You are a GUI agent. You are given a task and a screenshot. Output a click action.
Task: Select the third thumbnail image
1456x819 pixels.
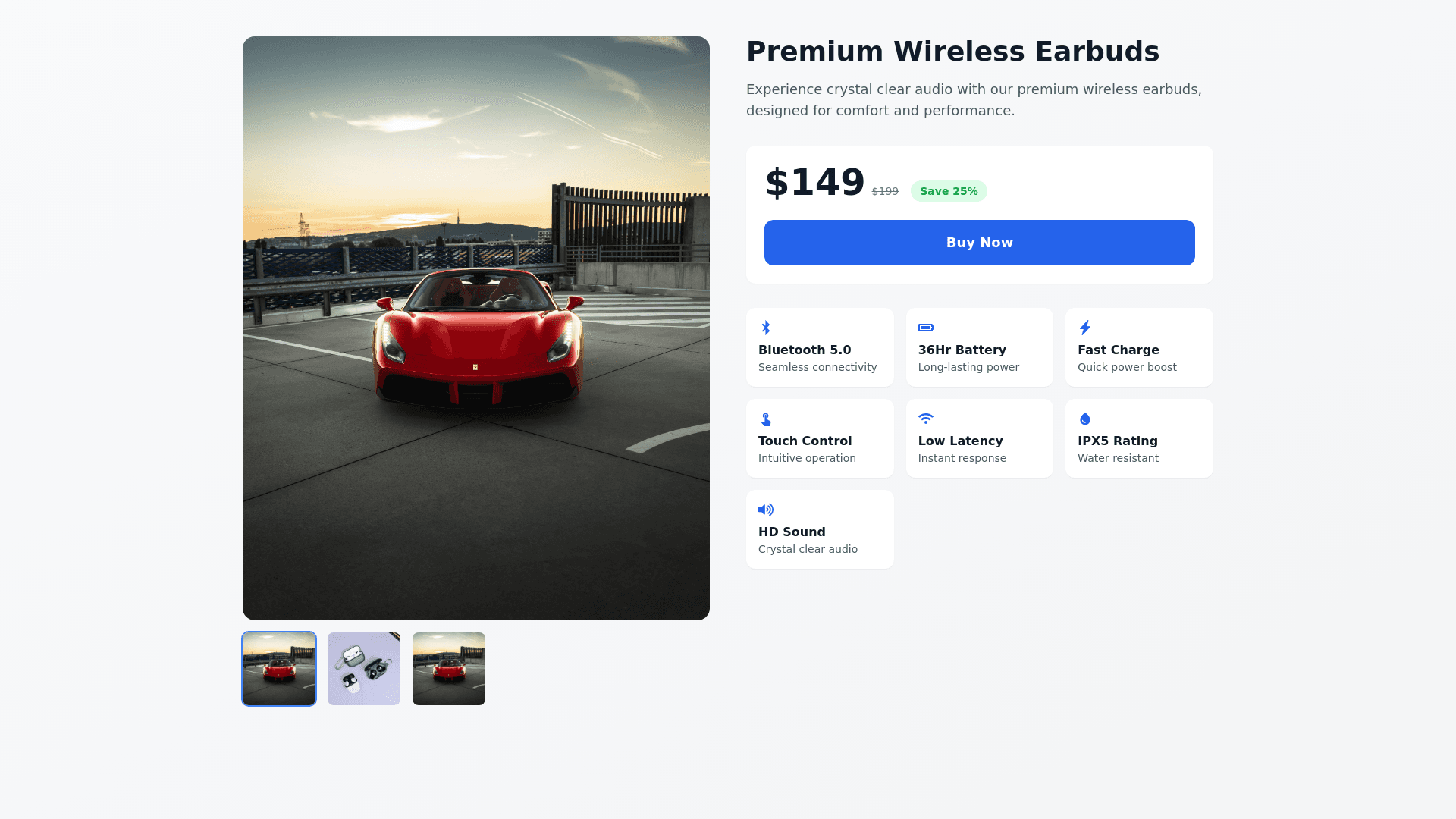click(x=449, y=669)
